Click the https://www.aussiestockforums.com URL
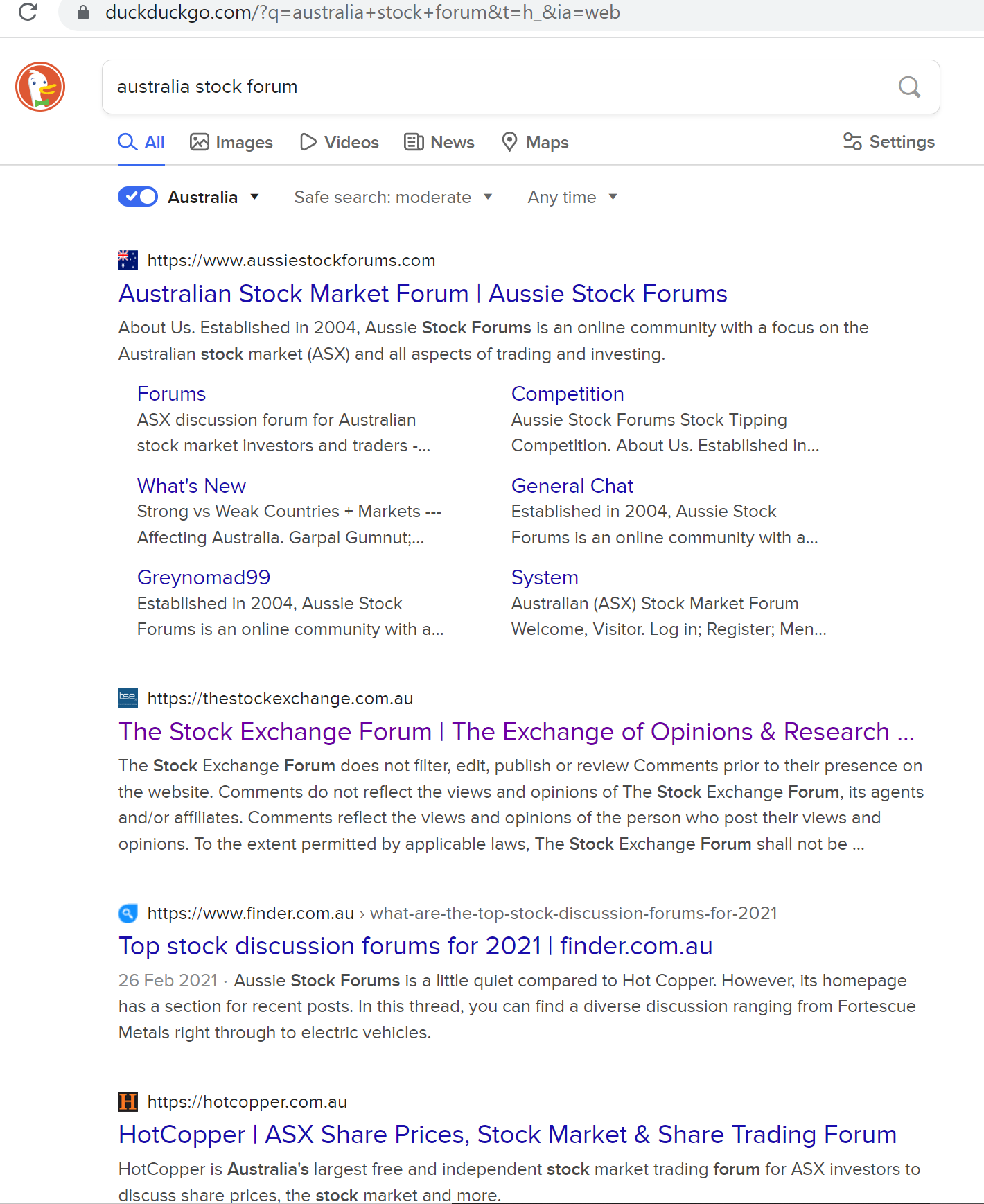Viewport: 984px width, 1204px height. pos(291,261)
